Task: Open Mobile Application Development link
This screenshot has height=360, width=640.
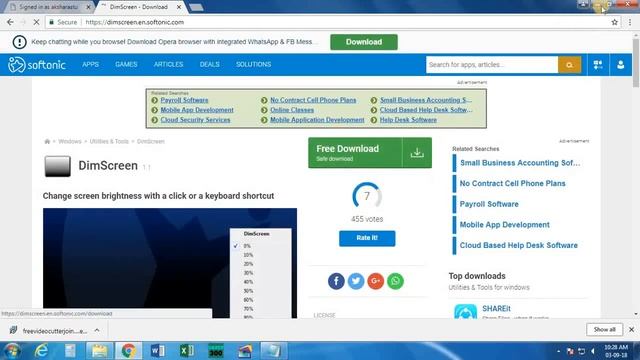Action: (317, 120)
